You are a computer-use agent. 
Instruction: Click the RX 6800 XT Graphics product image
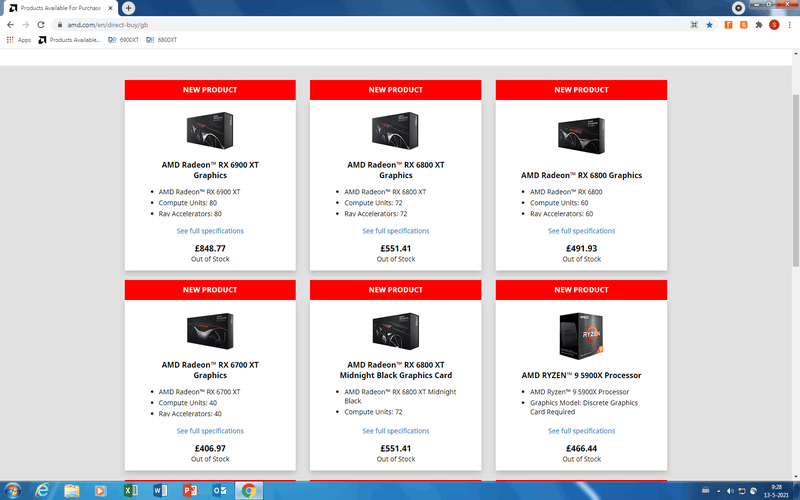coord(395,131)
